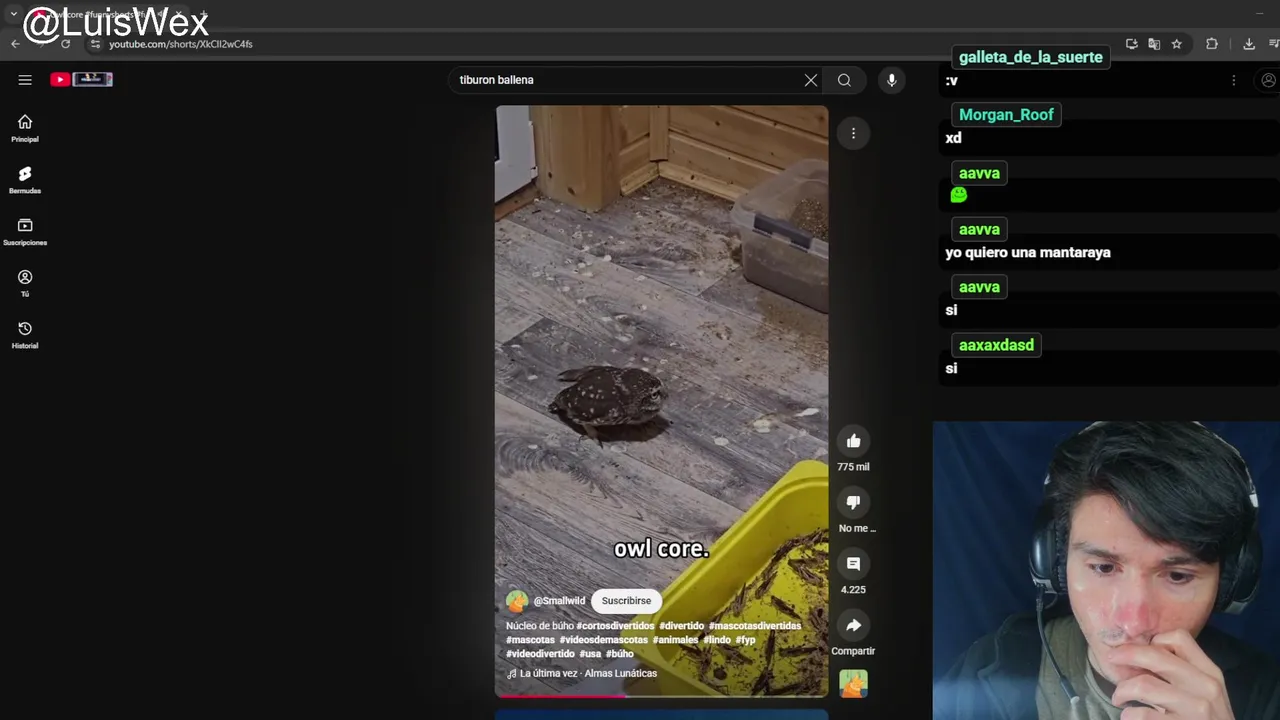This screenshot has height=720, width=1280.
Task: Open Suscripciones in the sidebar
Action: 25,232
